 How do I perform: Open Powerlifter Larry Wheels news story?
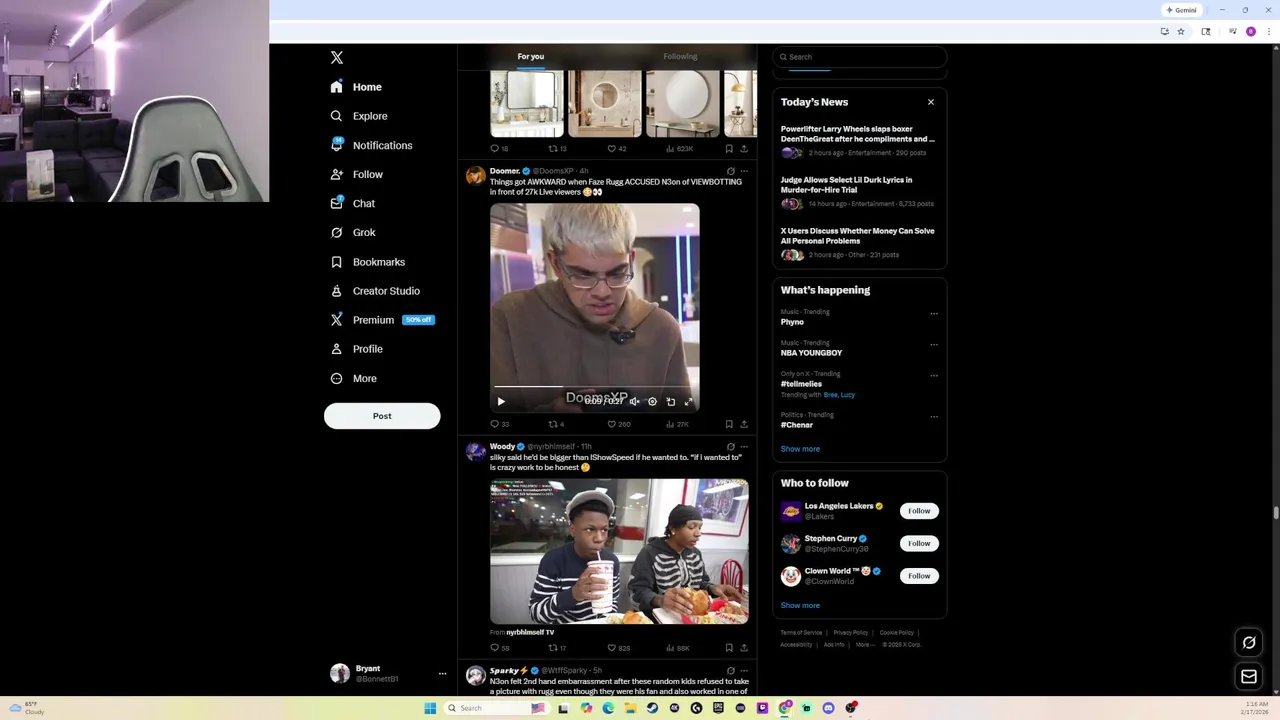[858, 141]
